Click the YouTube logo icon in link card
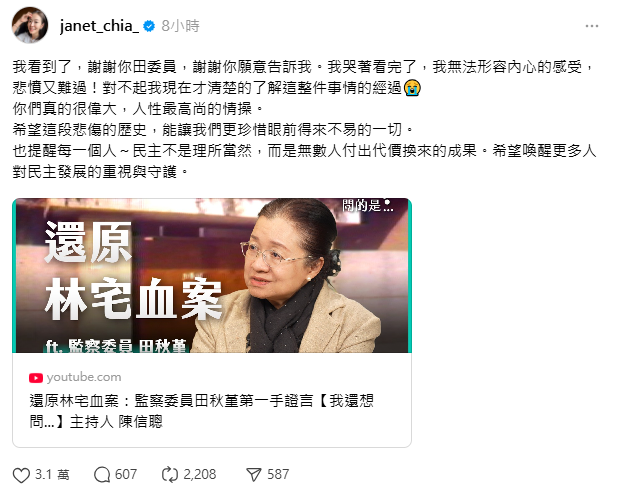Viewport: 621px width, 494px height. tap(36, 378)
